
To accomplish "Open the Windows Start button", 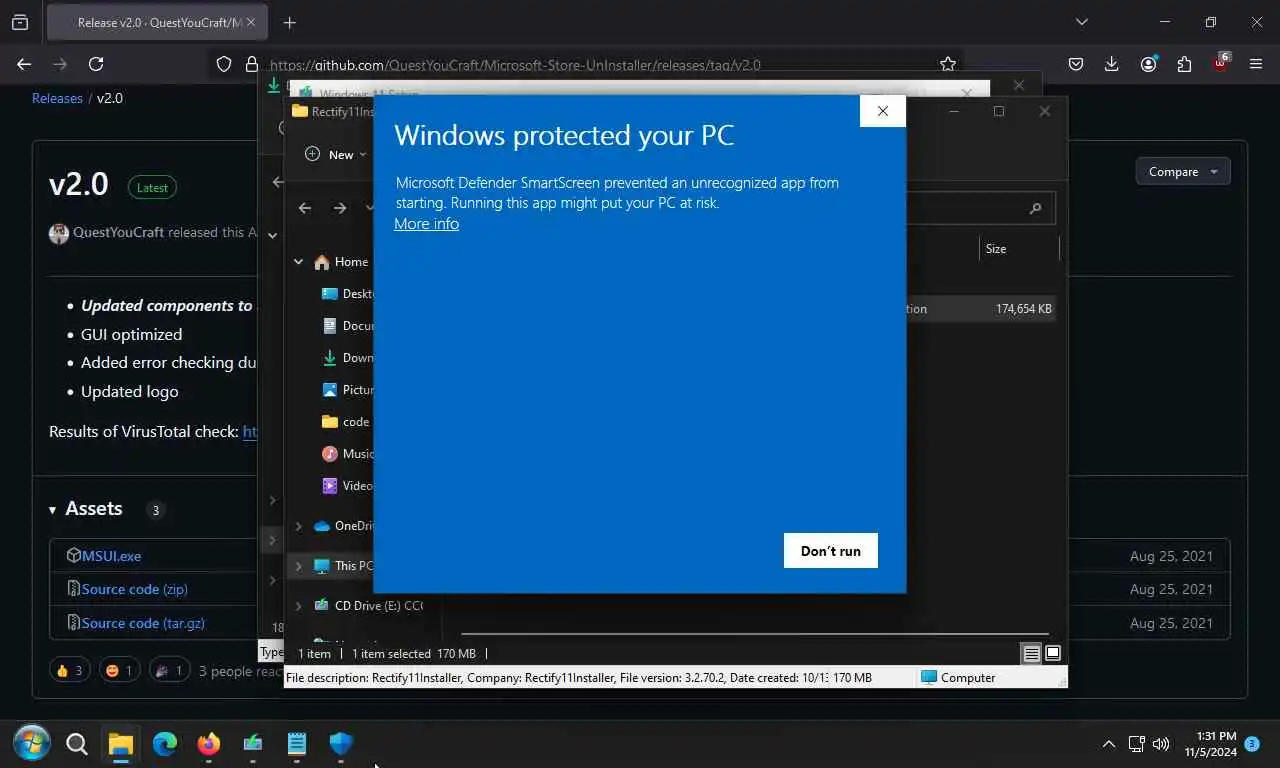I will pos(31,743).
